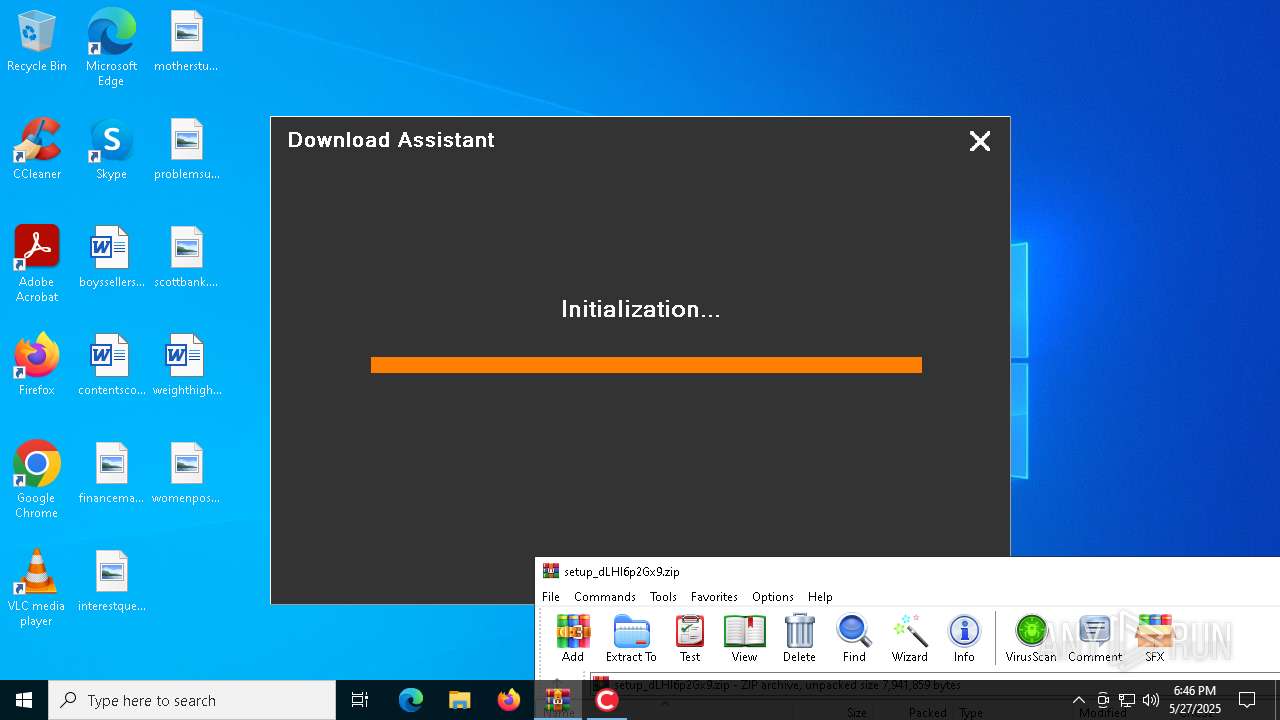The height and width of the screenshot is (720, 1280).
Task: Switch to the red C app in taskbar
Action: (x=606, y=700)
